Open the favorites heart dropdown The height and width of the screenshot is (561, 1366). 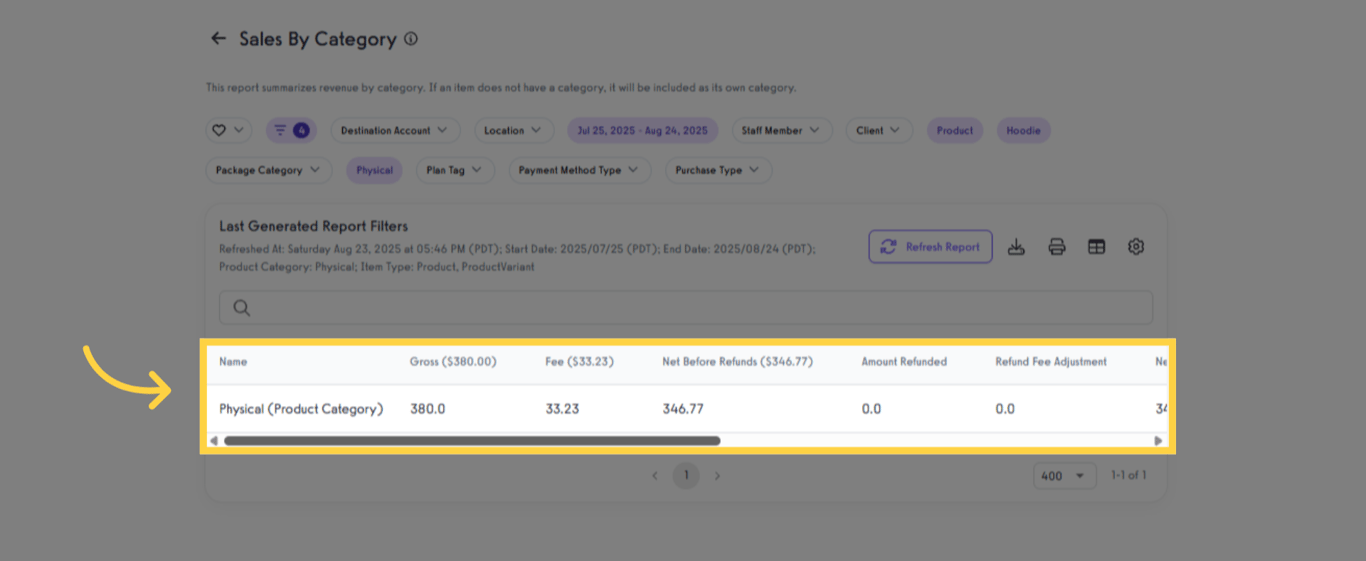pos(228,130)
